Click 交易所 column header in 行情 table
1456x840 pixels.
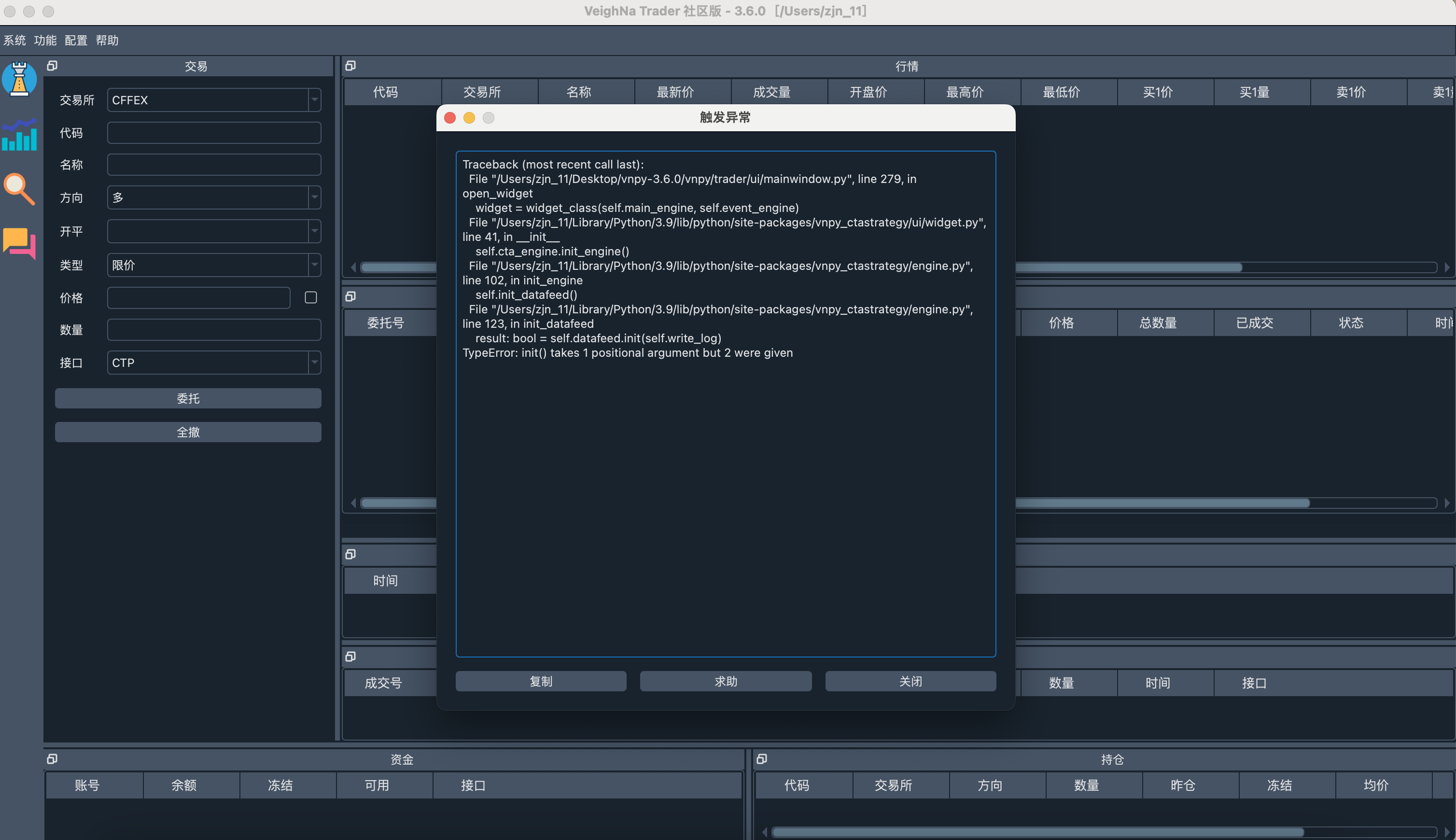[x=482, y=92]
